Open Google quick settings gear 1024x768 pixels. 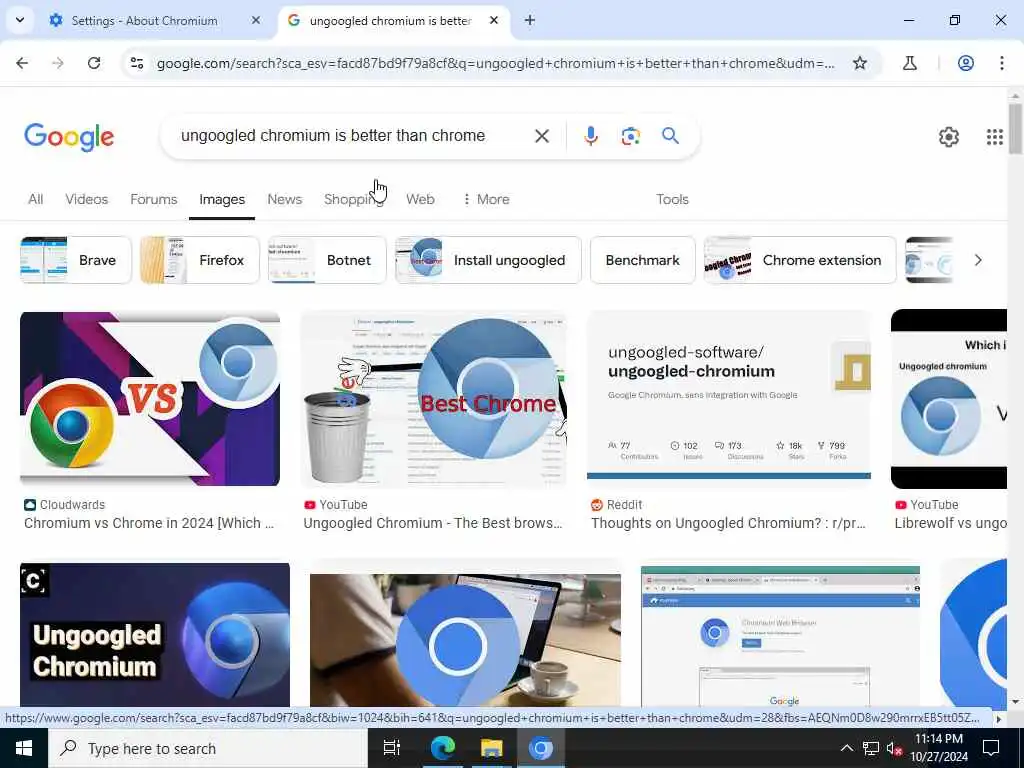(x=949, y=137)
